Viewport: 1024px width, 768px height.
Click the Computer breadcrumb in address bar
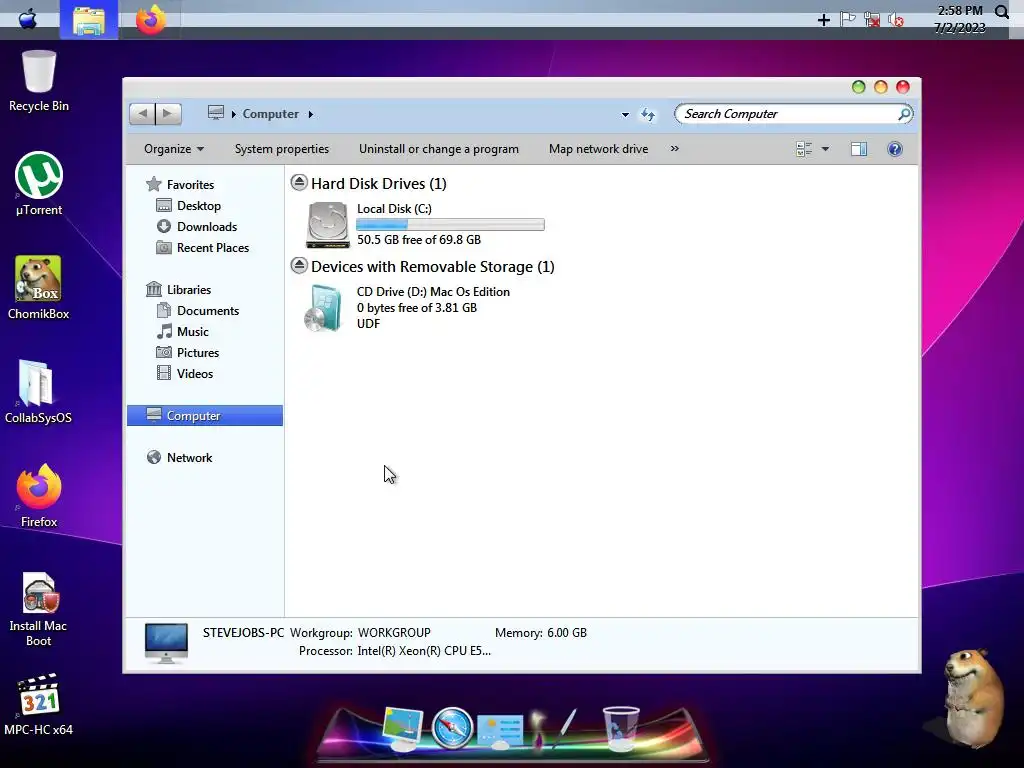pyautogui.click(x=270, y=114)
